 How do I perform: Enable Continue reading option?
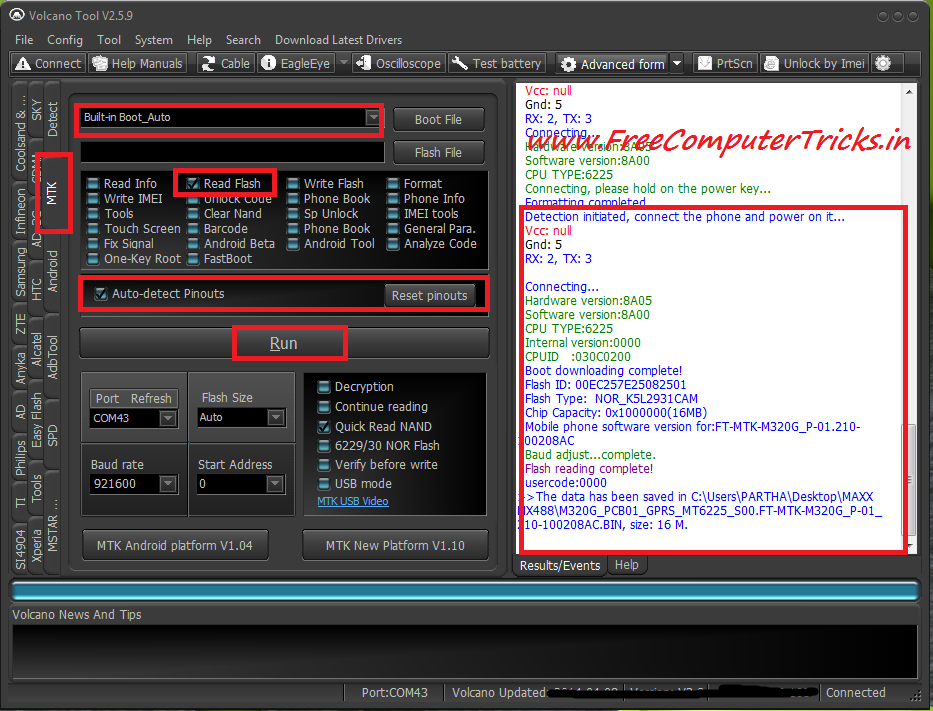pyautogui.click(x=324, y=407)
